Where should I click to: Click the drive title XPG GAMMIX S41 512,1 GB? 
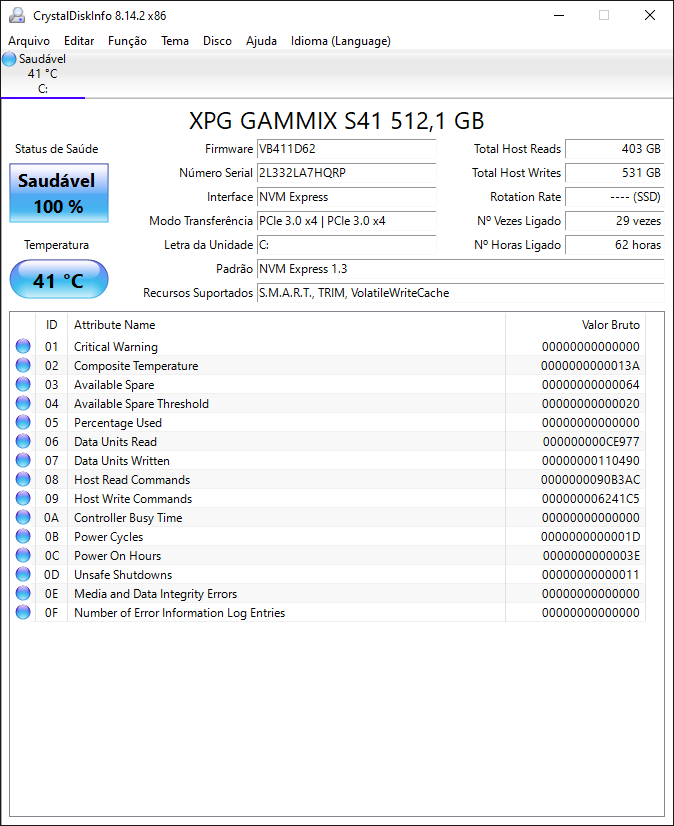click(x=337, y=121)
